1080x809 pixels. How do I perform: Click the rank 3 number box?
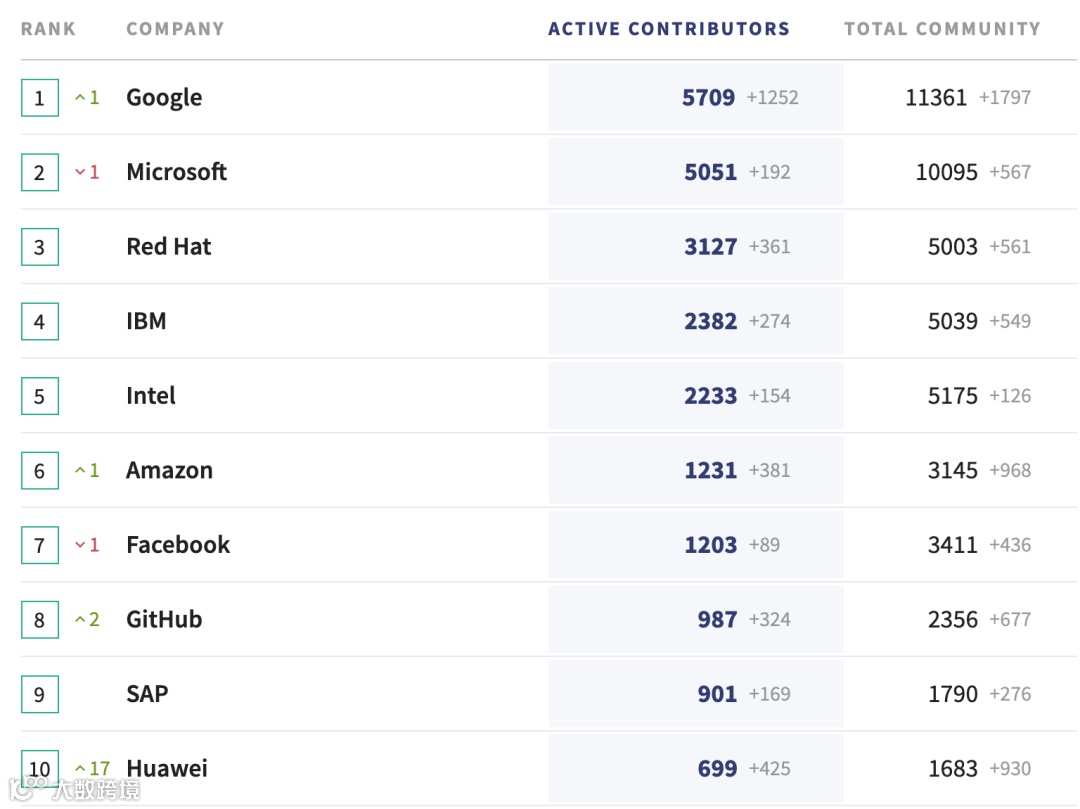tap(40, 247)
